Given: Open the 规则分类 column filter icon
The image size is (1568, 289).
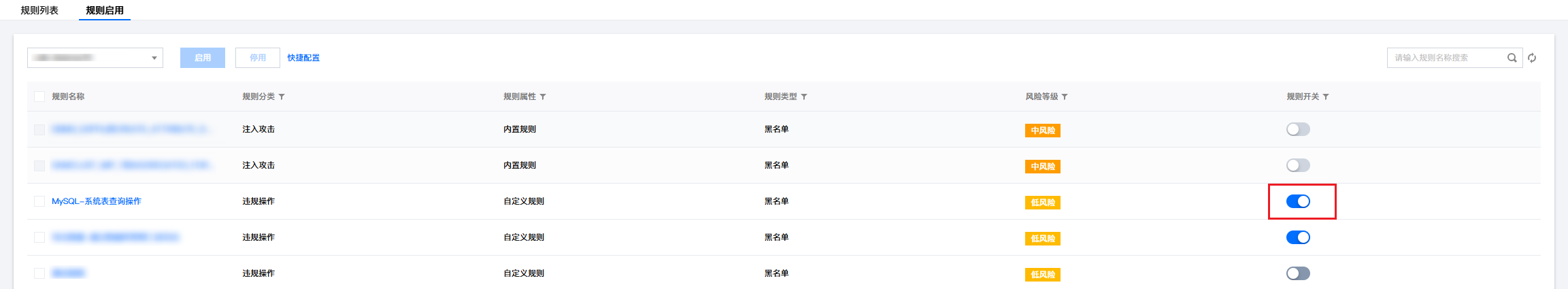Looking at the screenshot, I should click(x=282, y=97).
